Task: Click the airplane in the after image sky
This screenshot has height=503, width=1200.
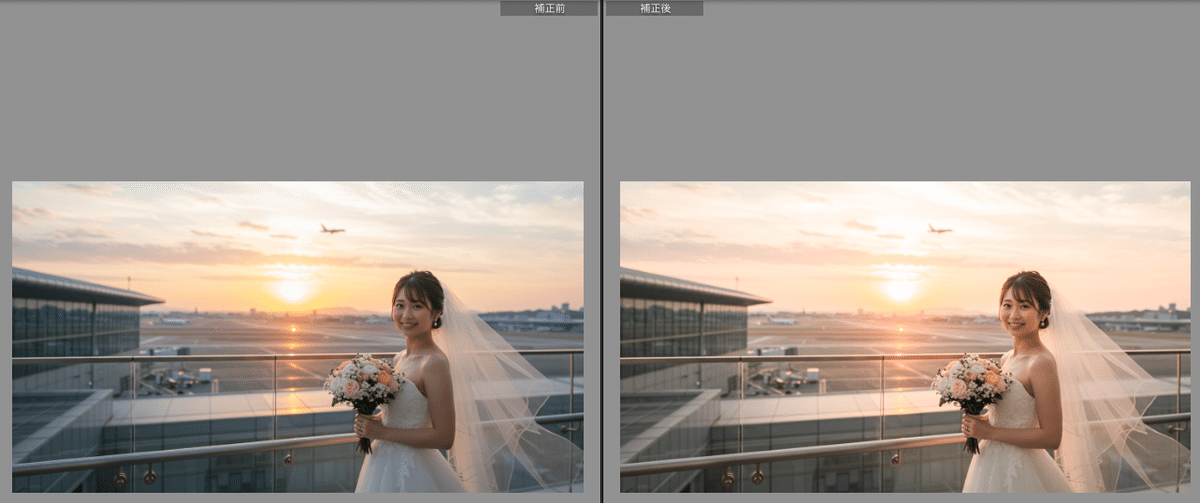Action: [x=940, y=229]
